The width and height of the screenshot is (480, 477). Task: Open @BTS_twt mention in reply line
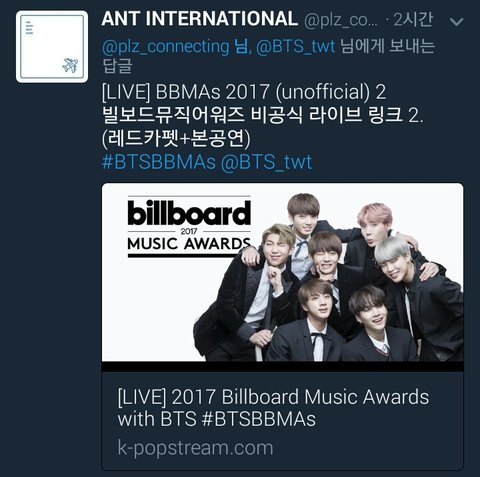(x=296, y=46)
